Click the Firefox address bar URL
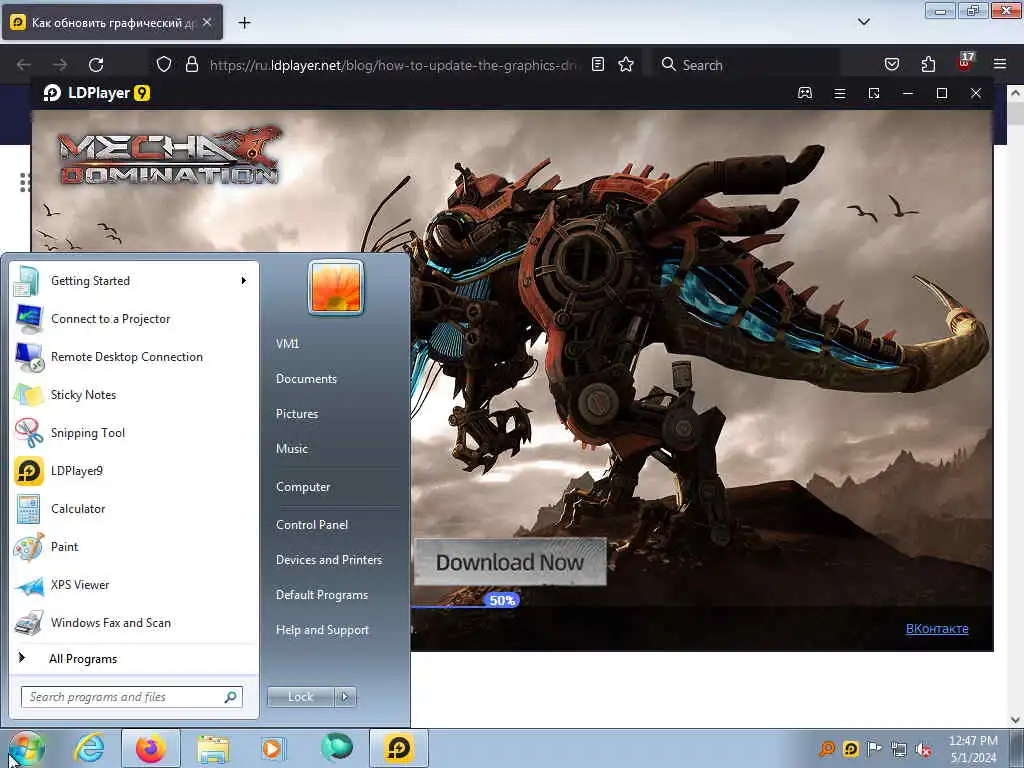The width and height of the screenshot is (1024, 768). [392, 65]
